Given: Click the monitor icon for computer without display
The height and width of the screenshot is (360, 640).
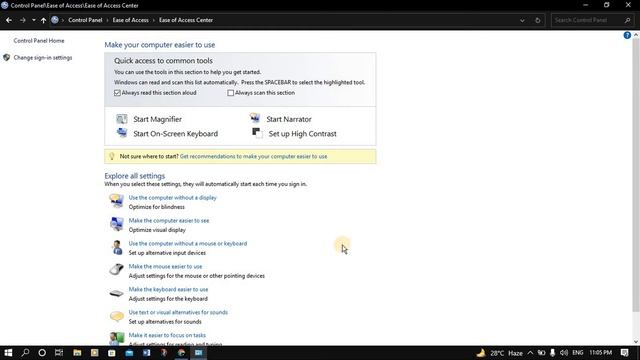Looking at the screenshot, I should pos(116,201).
